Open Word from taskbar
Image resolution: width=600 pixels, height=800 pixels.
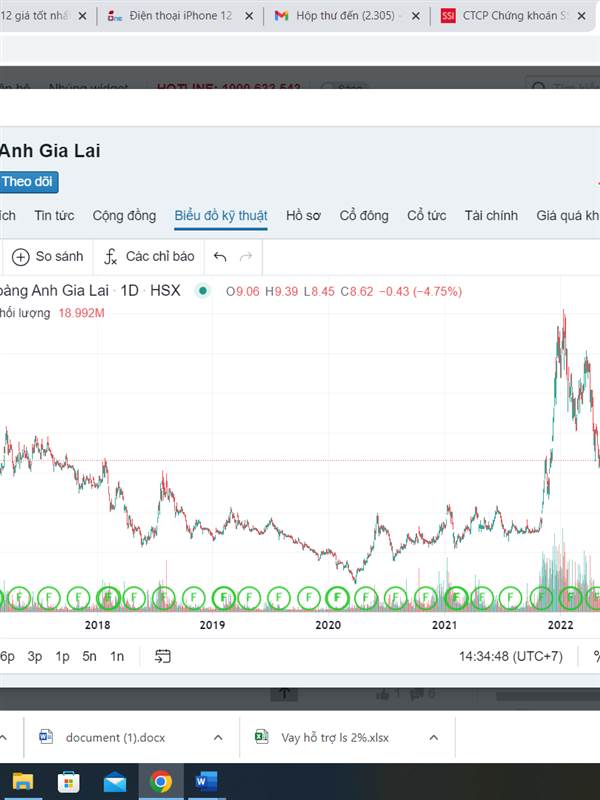207,781
